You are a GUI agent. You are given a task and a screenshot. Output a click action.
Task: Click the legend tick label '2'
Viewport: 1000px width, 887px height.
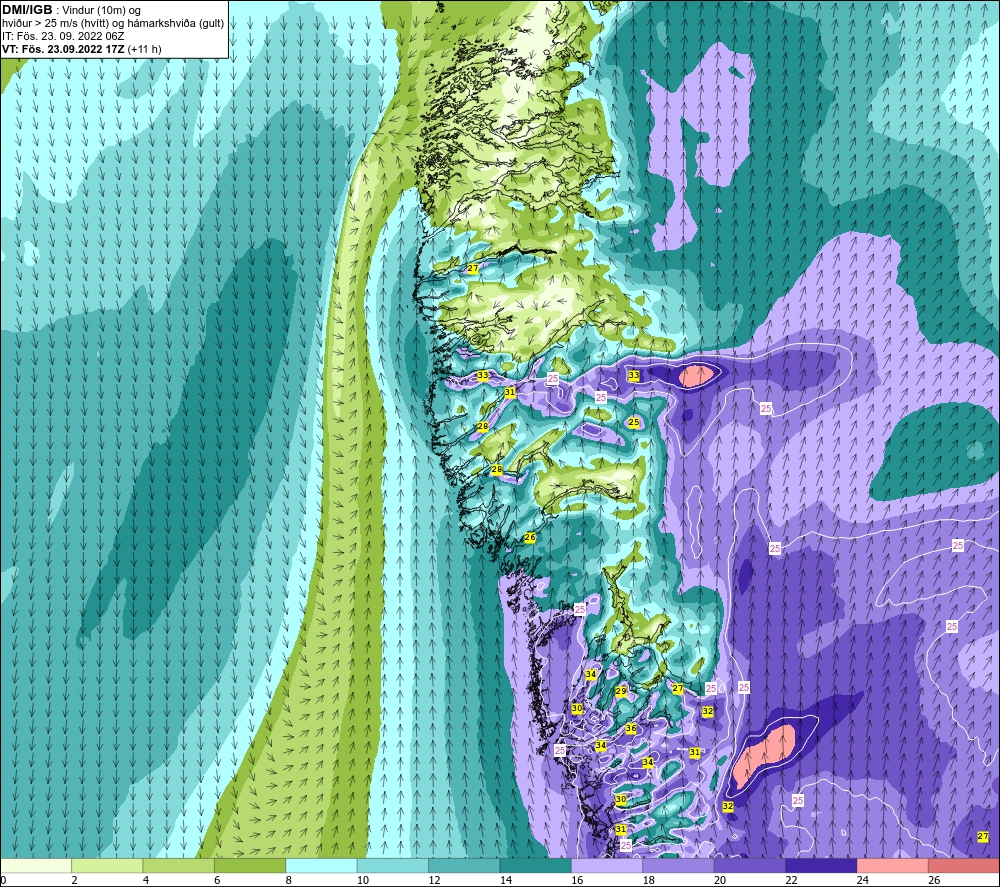pyautogui.click(x=75, y=881)
